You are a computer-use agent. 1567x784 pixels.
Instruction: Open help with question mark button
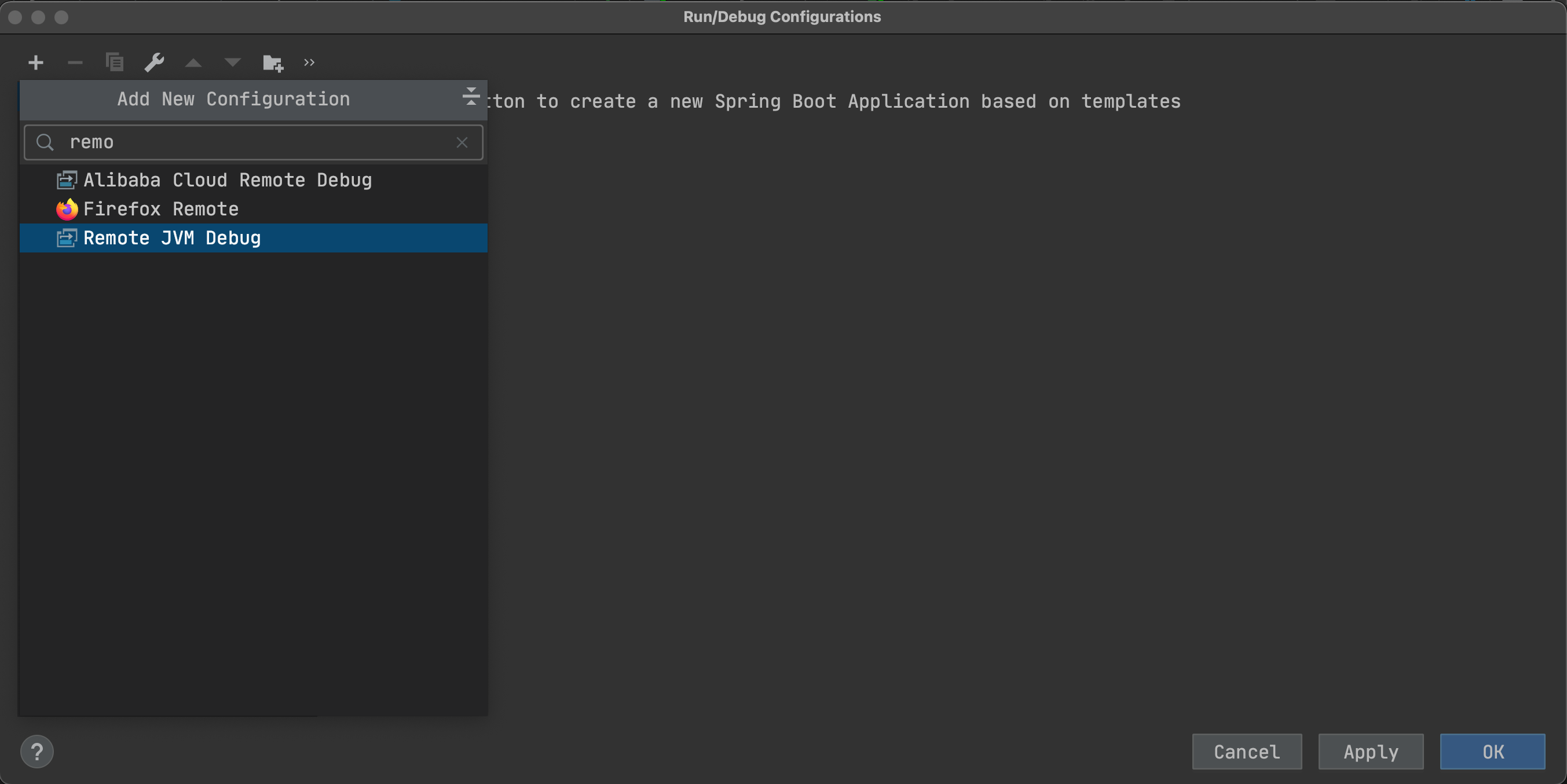point(37,752)
